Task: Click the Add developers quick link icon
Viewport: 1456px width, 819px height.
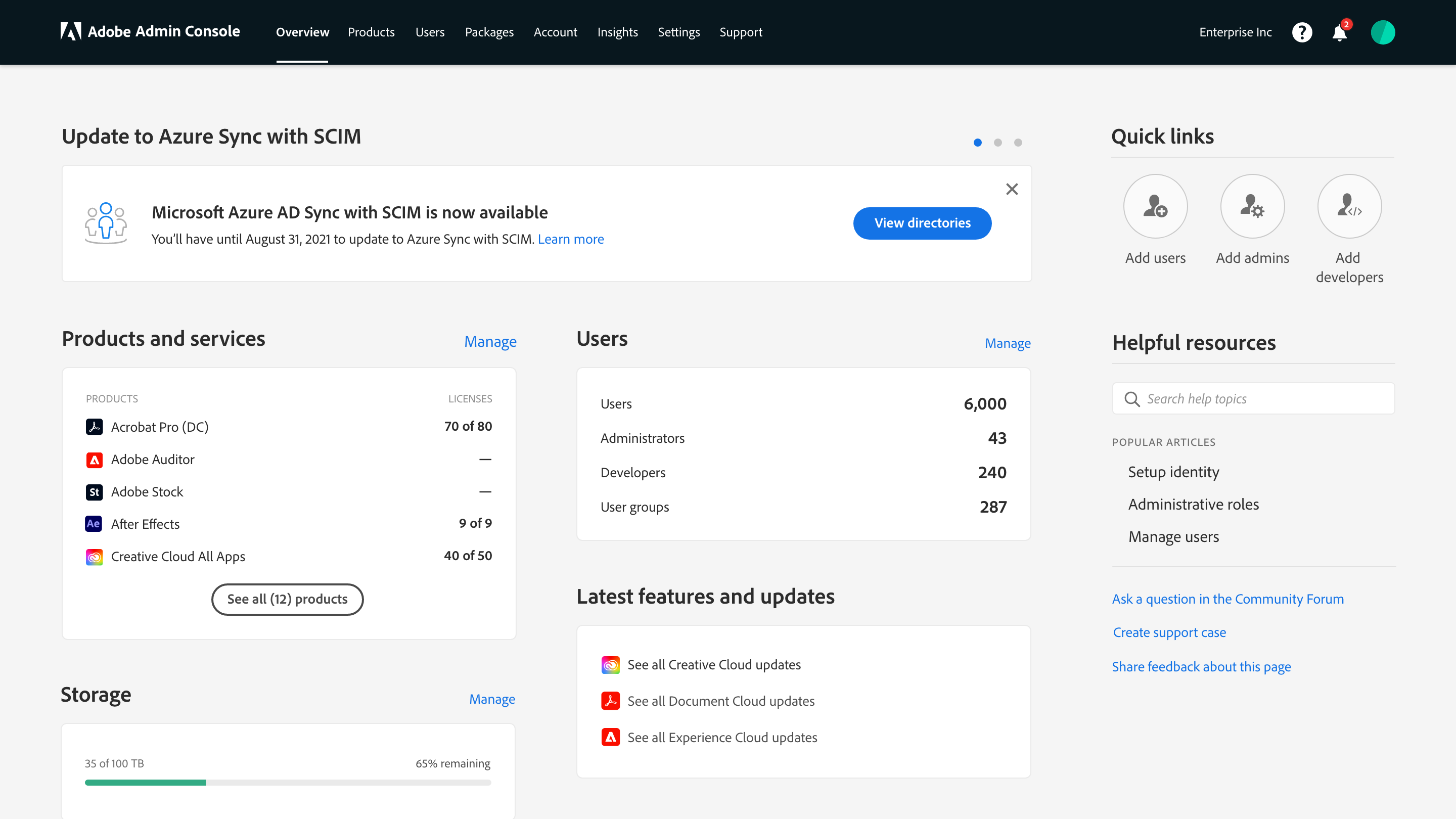Action: 1349,206
